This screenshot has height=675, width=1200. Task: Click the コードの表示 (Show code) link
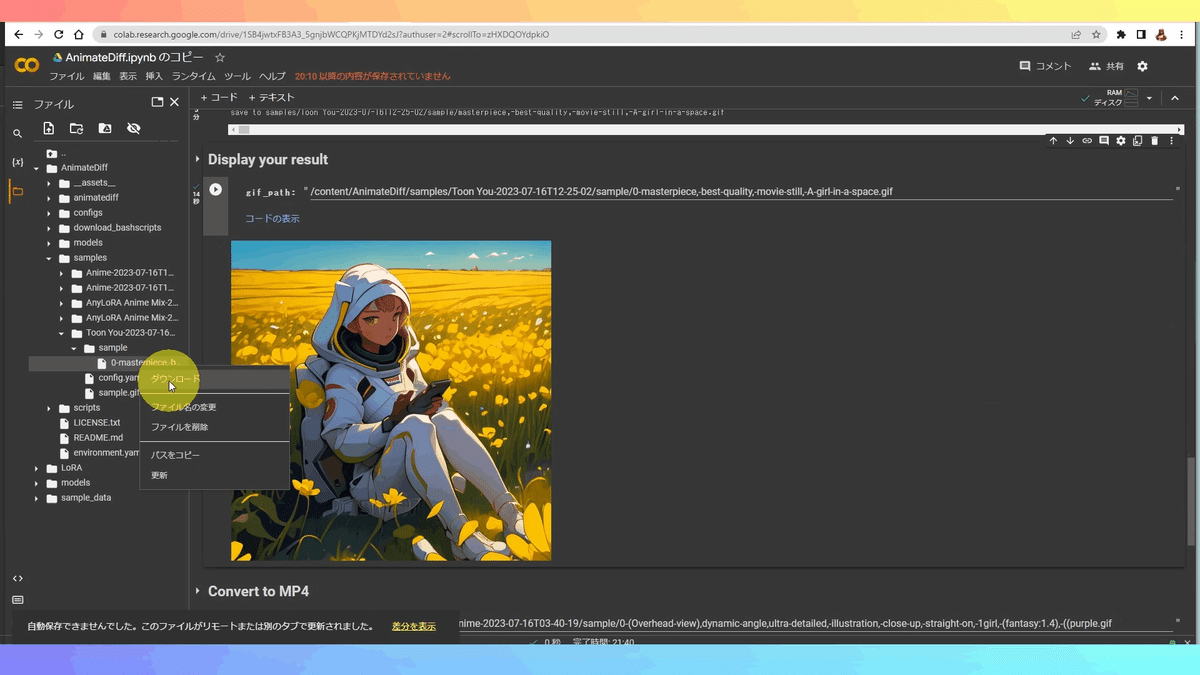pos(272,218)
